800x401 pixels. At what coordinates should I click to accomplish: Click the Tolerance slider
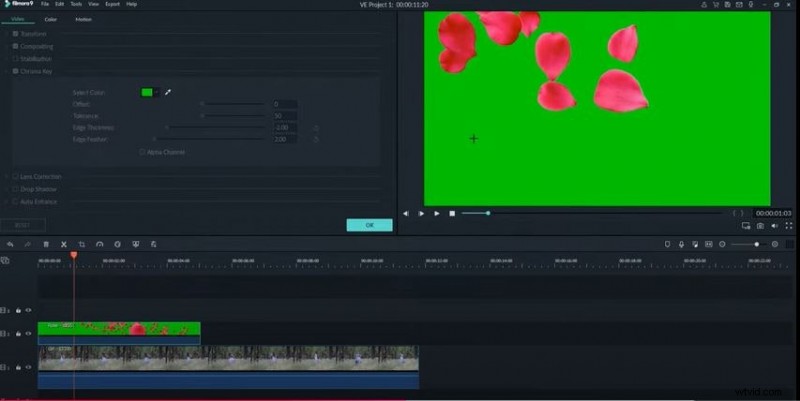232,116
